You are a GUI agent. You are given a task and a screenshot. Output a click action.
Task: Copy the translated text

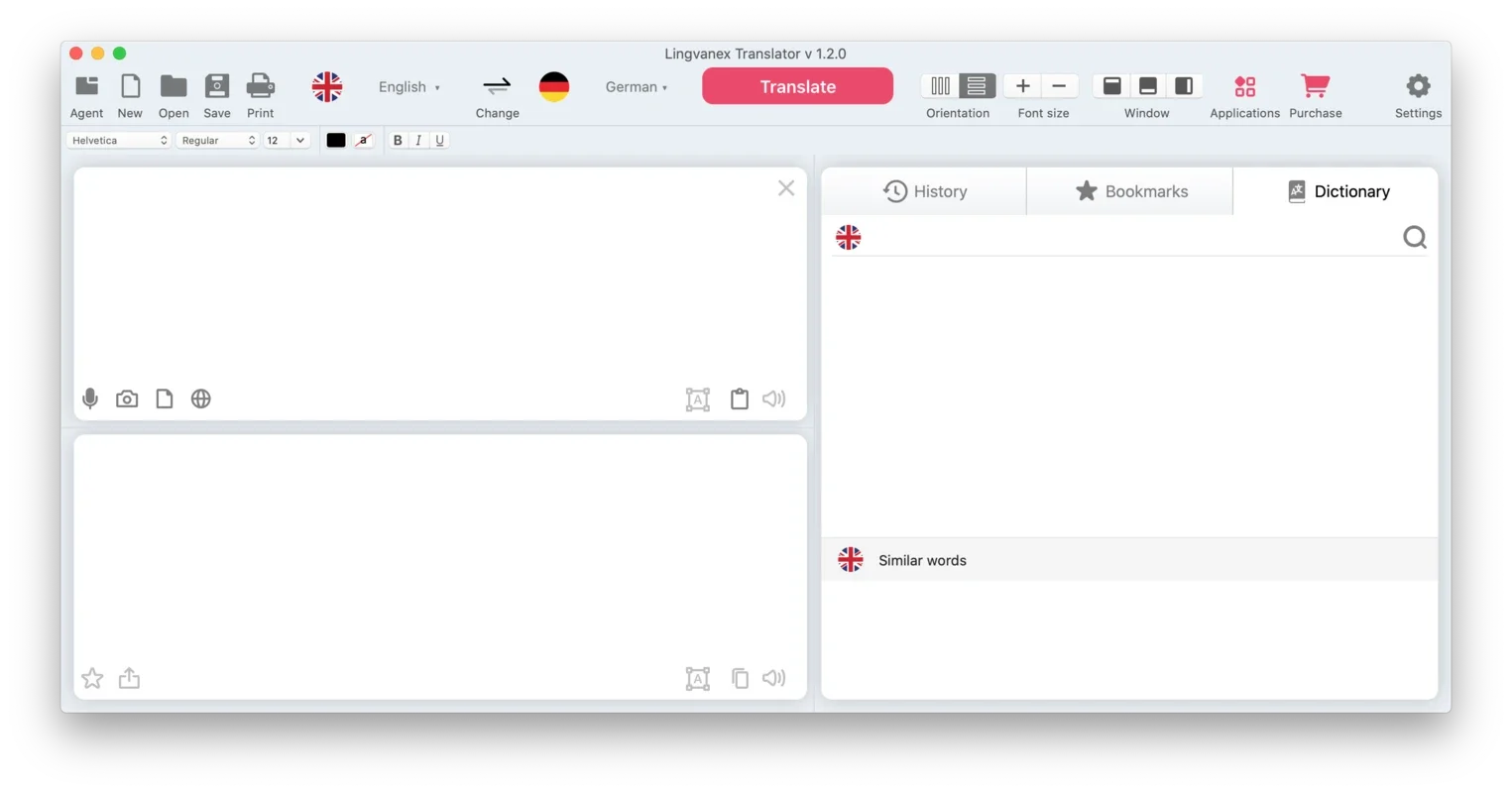[x=740, y=678]
